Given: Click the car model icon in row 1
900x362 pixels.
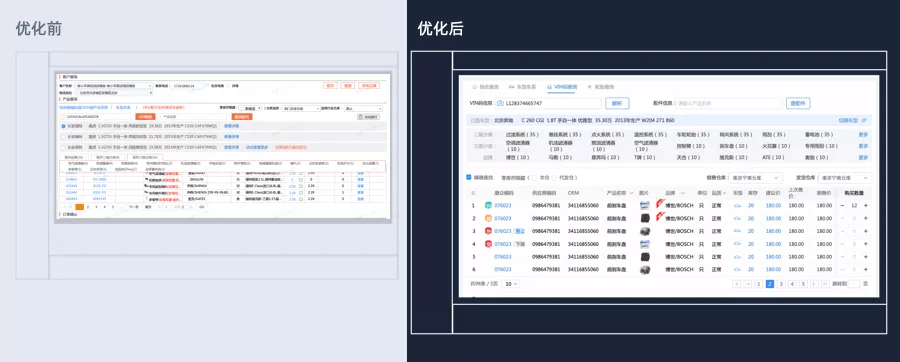Looking at the screenshot, I should [x=738, y=205].
